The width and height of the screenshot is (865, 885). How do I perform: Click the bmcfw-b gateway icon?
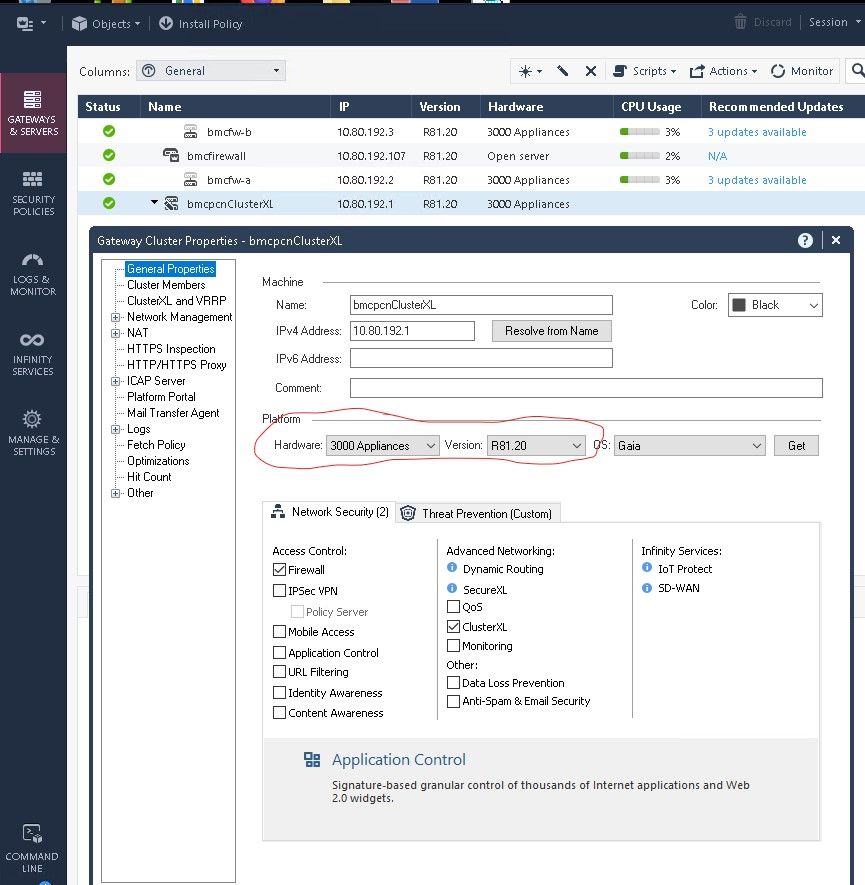(191, 132)
